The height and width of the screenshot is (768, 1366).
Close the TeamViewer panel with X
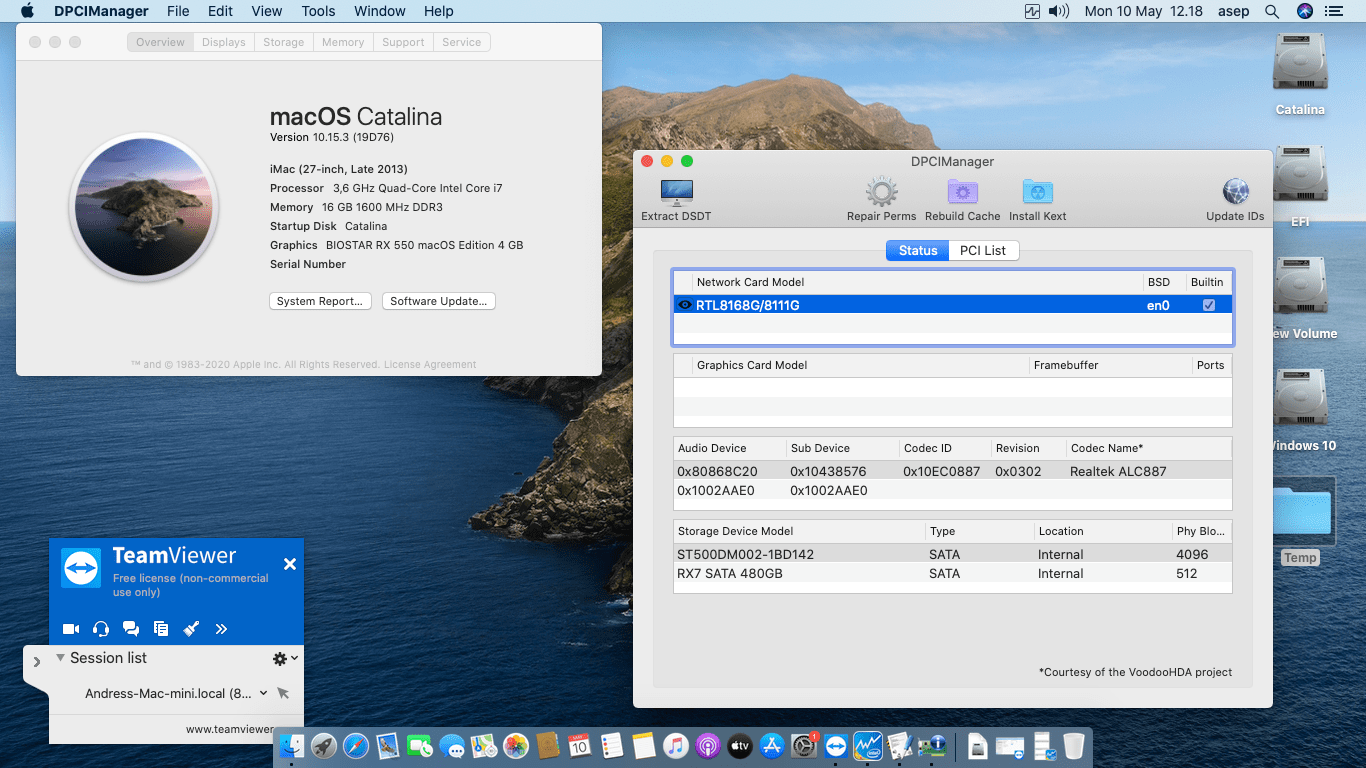(290, 564)
